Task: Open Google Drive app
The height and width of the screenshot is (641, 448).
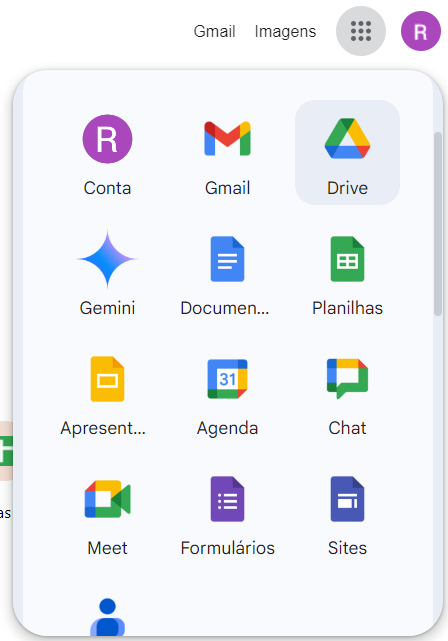Action: 347,152
